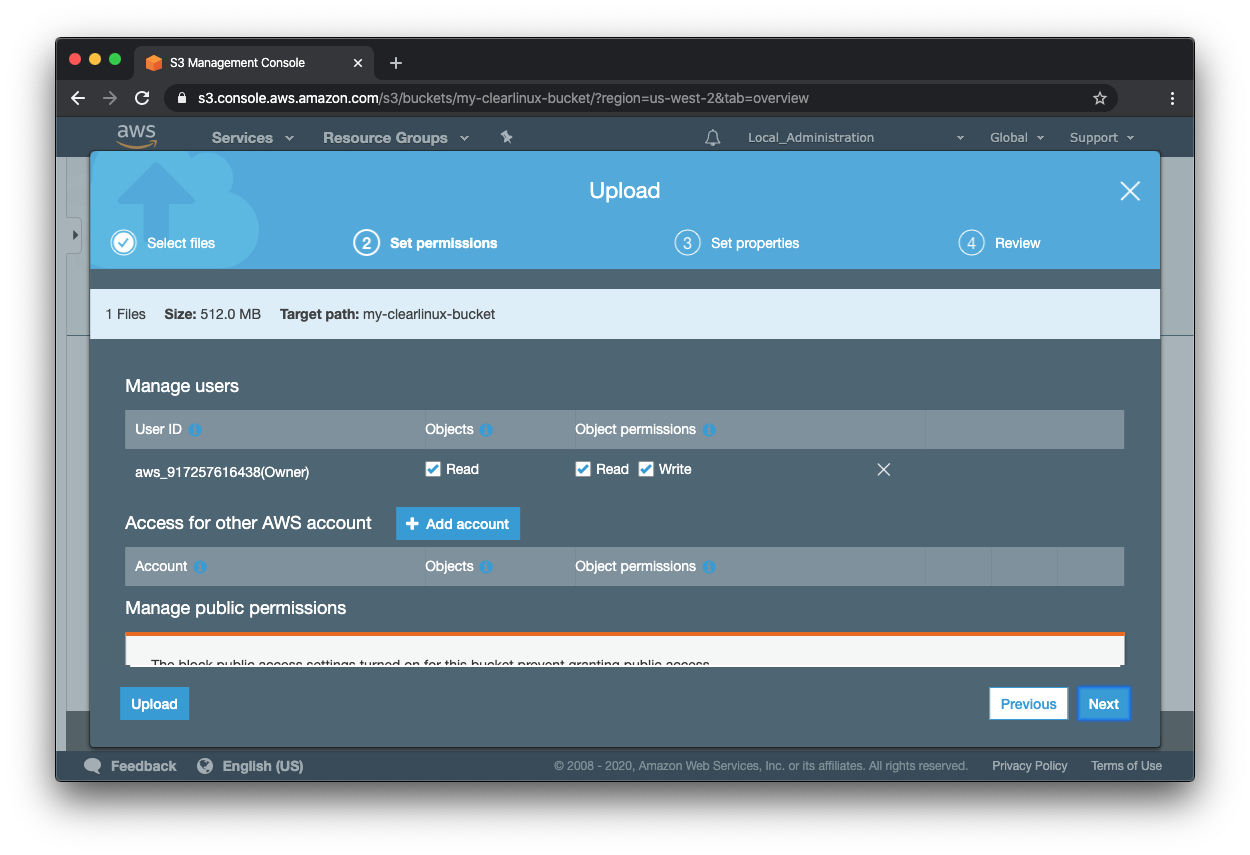Disable the Object permissions Write checkbox
The height and width of the screenshot is (855, 1250).
click(646, 469)
